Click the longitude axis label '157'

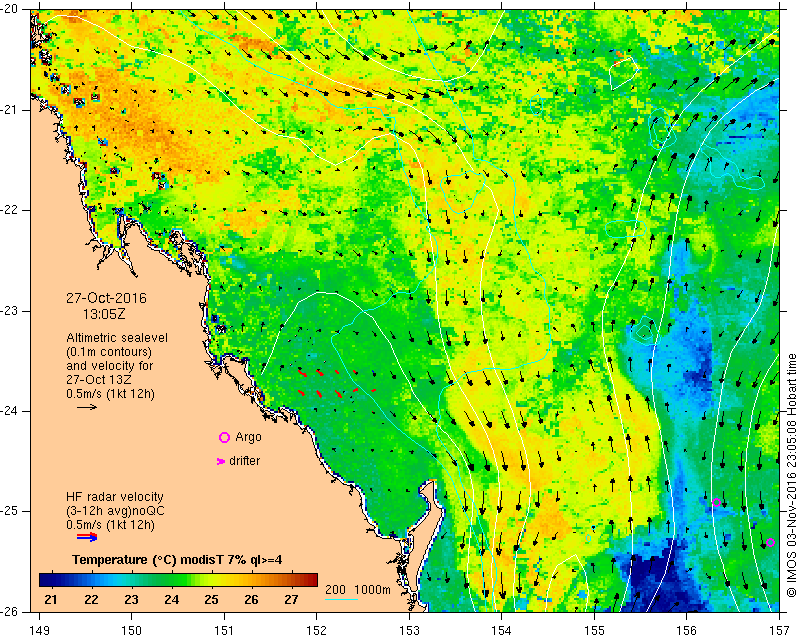[780, 631]
